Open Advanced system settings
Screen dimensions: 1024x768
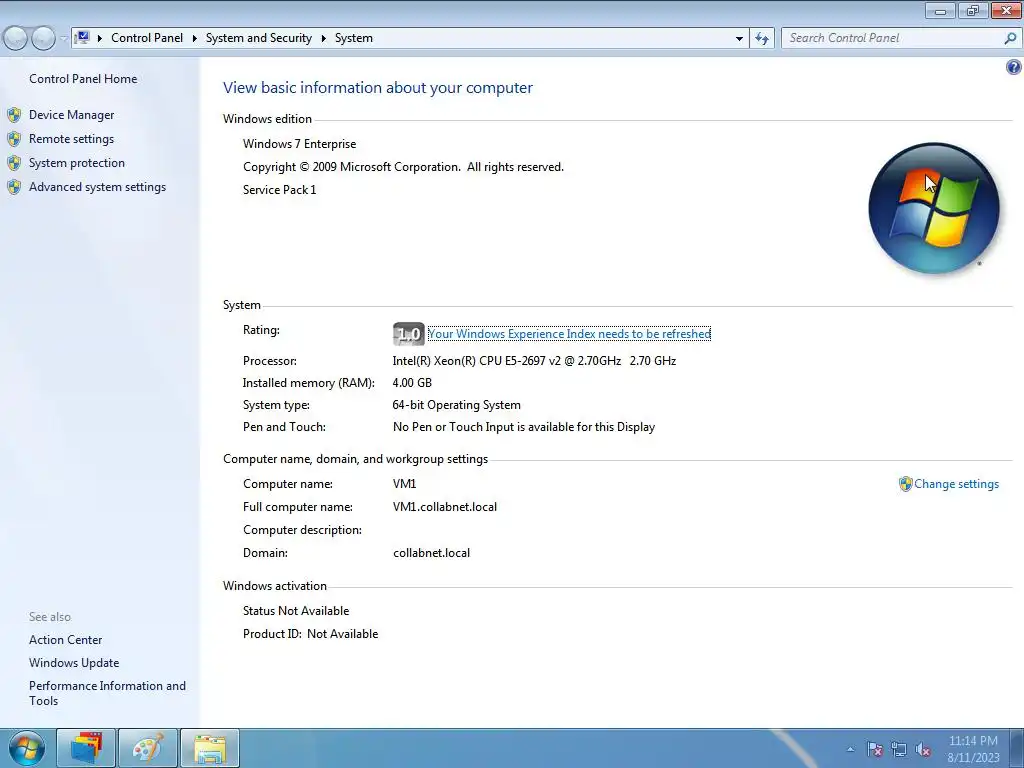[x=97, y=187]
